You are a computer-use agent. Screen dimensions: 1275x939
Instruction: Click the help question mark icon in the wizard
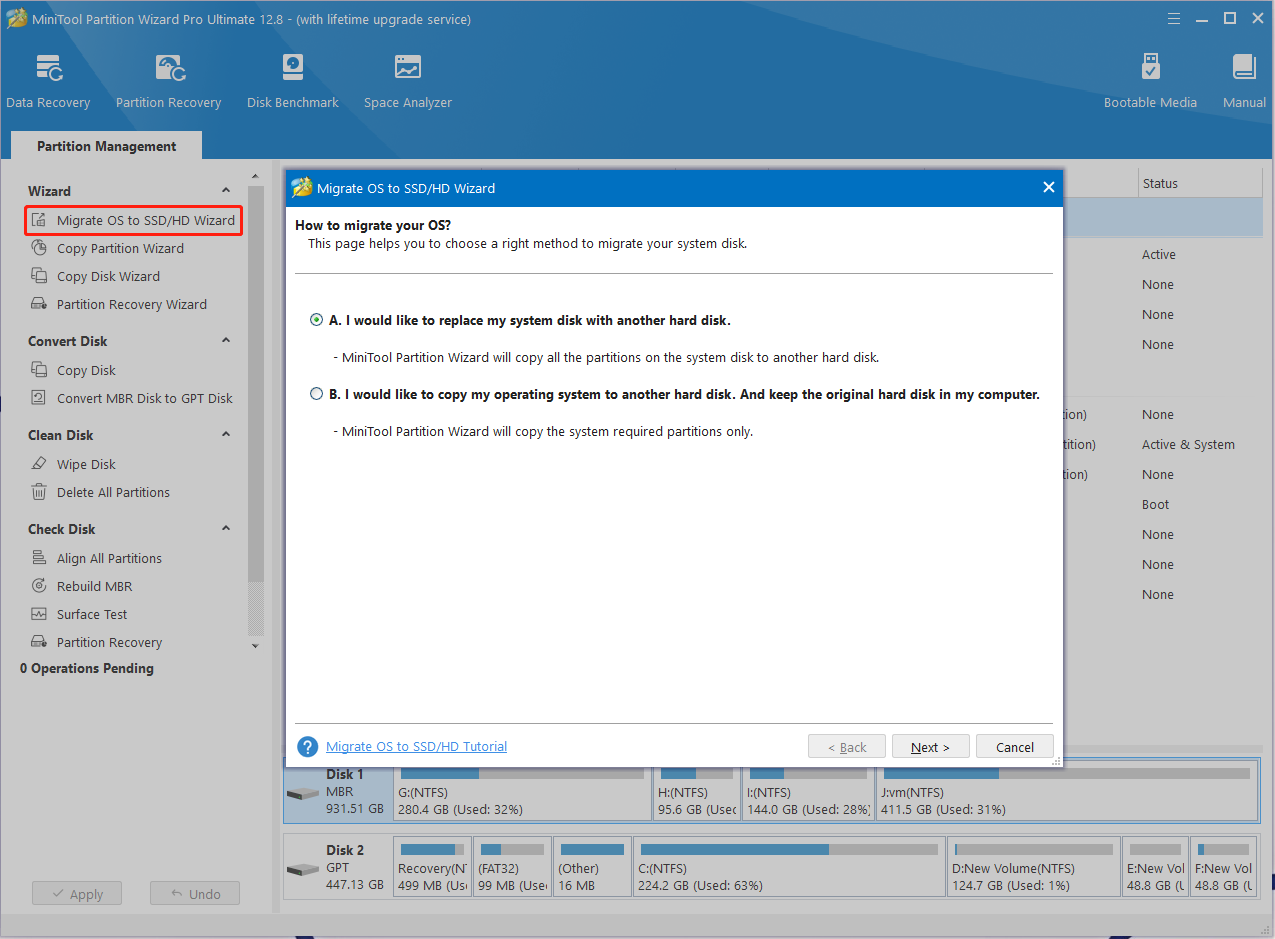click(x=308, y=747)
